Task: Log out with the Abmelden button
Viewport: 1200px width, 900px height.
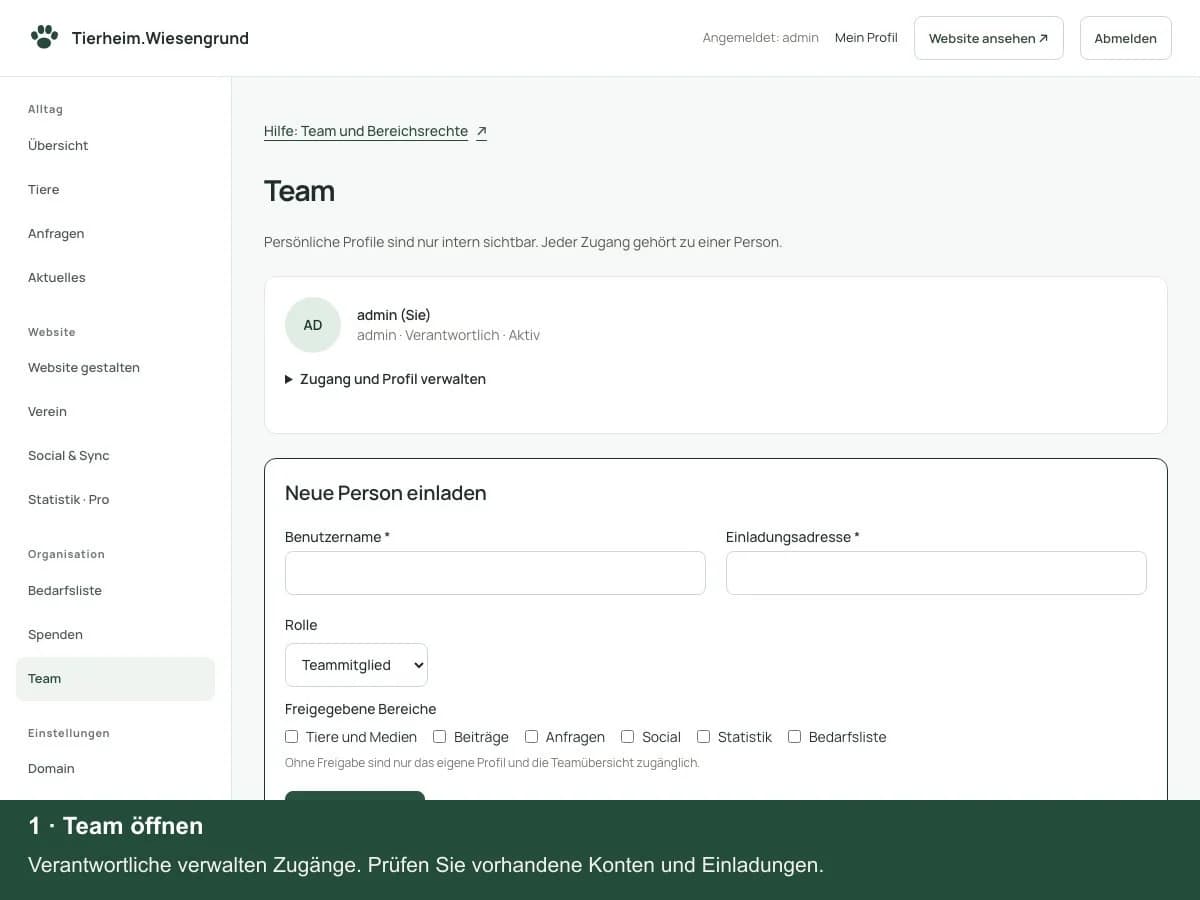Action: click(1126, 38)
